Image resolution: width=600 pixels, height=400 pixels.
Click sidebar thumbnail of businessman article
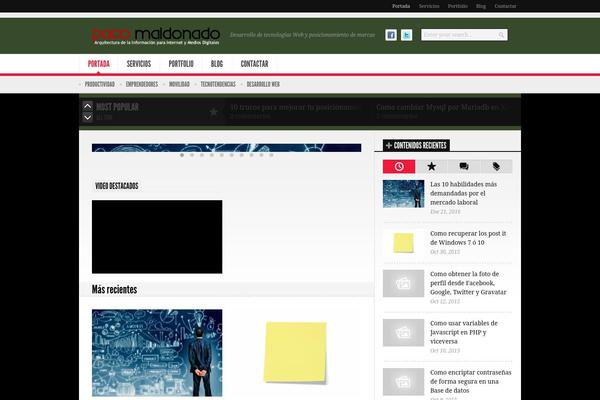[x=403, y=194]
